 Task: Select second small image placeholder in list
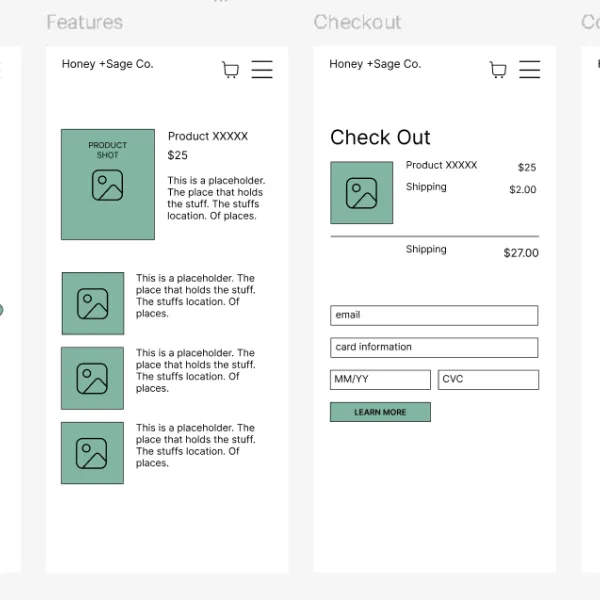coord(92,378)
